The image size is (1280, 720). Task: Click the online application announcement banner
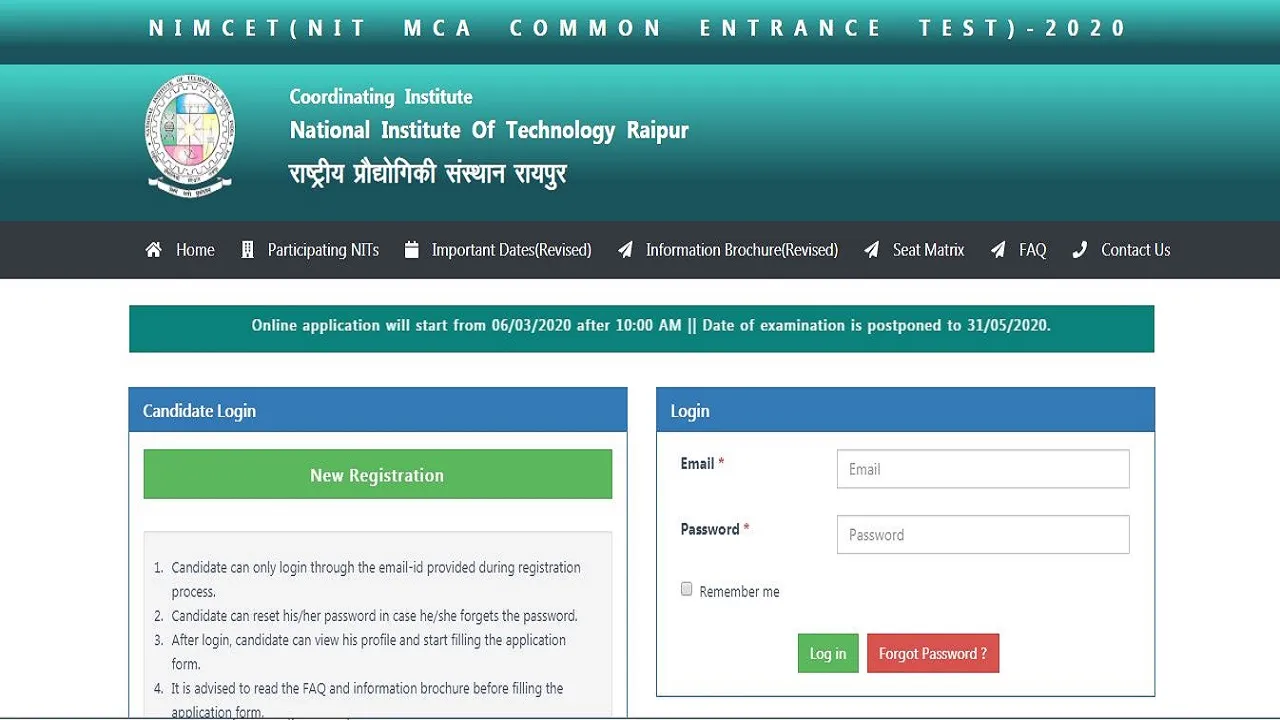coord(641,329)
